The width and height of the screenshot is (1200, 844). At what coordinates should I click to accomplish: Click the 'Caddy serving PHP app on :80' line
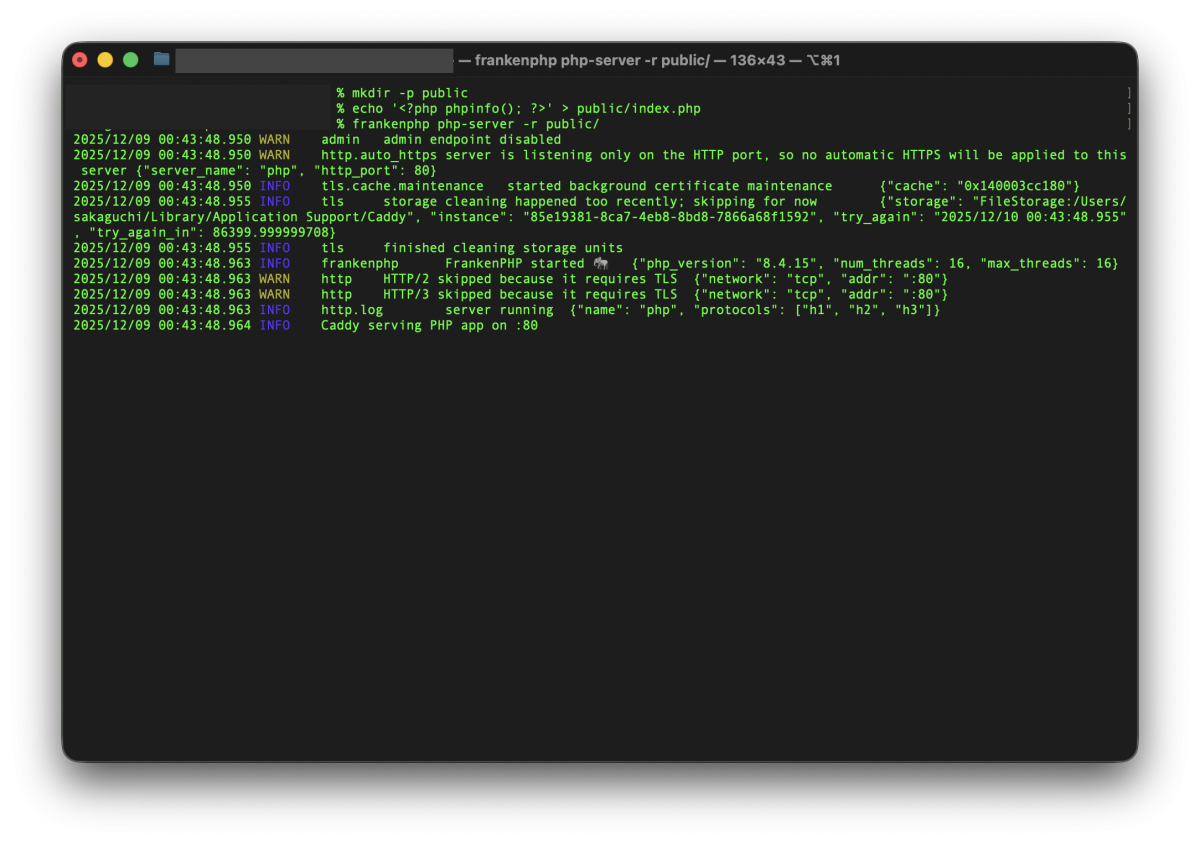(429, 326)
